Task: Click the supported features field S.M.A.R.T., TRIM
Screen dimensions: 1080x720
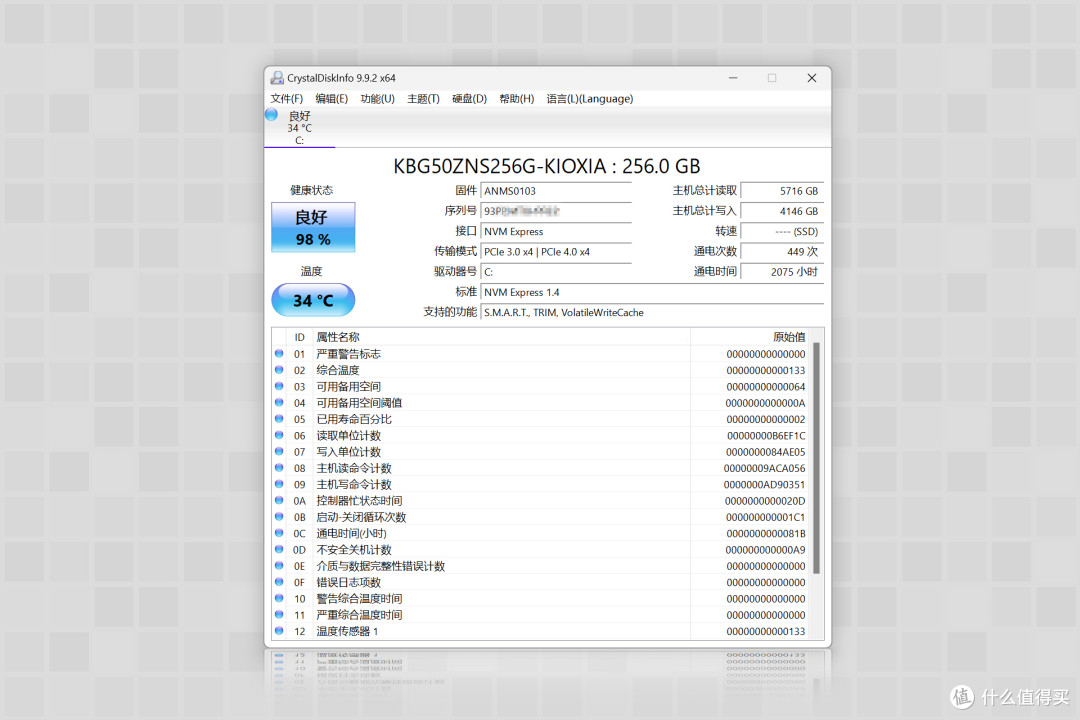Action: (652, 312)
